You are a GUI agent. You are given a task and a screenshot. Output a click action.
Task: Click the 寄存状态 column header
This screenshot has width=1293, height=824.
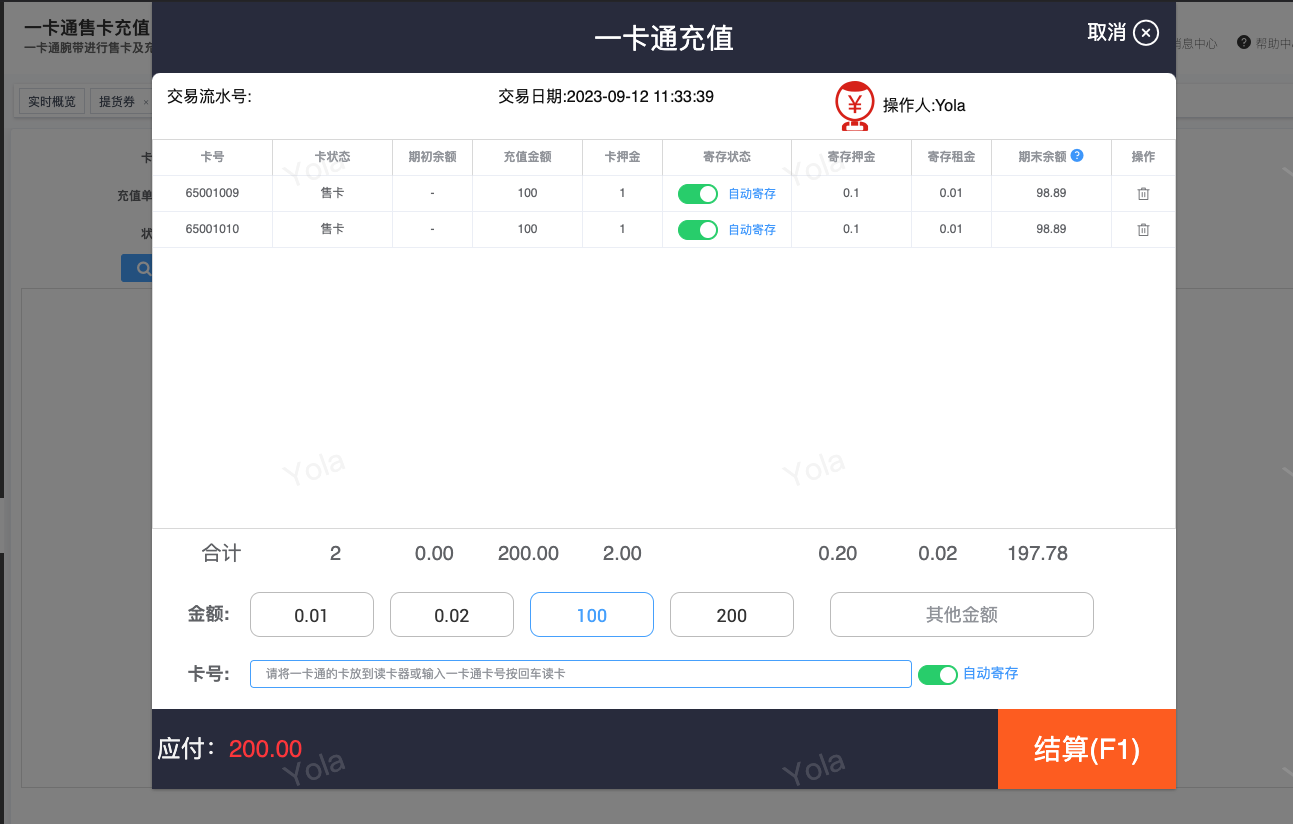click(x=727, y=157)
